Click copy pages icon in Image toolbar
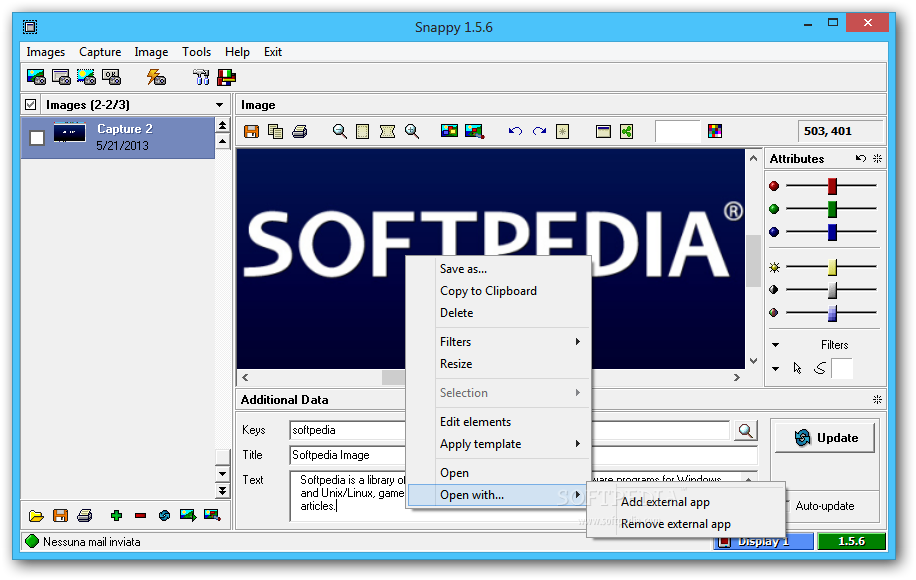The image size is (916, 580). click(275, 131)
